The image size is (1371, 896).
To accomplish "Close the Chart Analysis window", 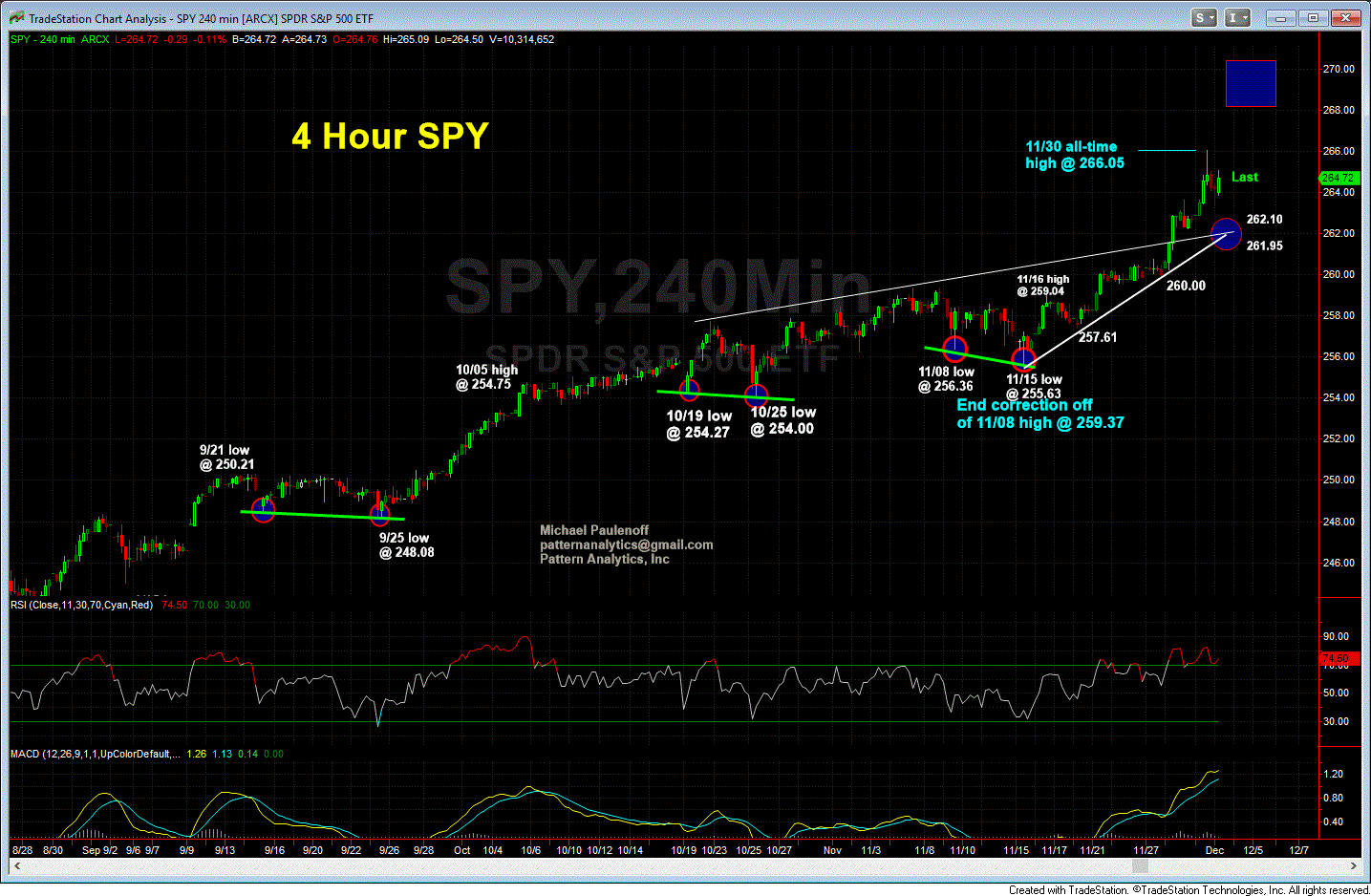I will pos(1346,18).
